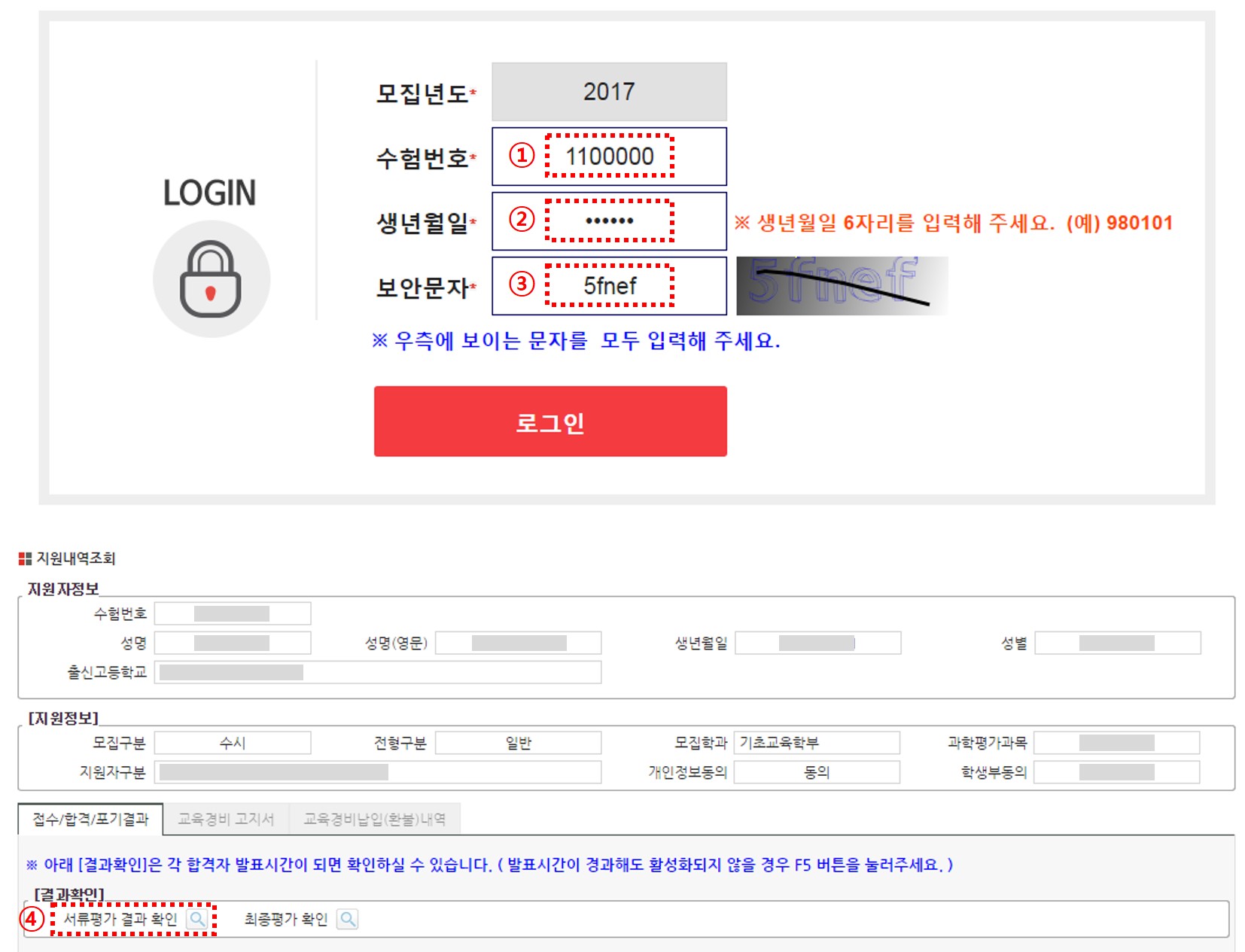
Task: Click the red 로그인 login button
Action: click(x=550, y=421)
